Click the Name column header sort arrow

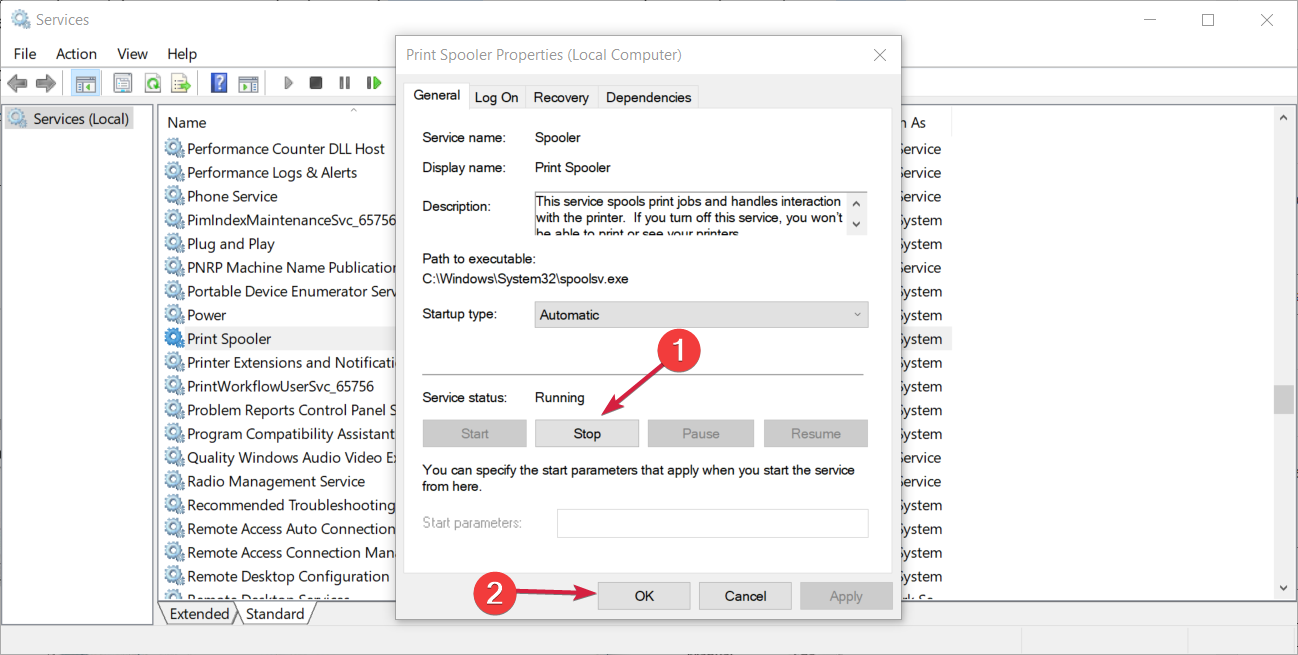click(x=353, y=110)
